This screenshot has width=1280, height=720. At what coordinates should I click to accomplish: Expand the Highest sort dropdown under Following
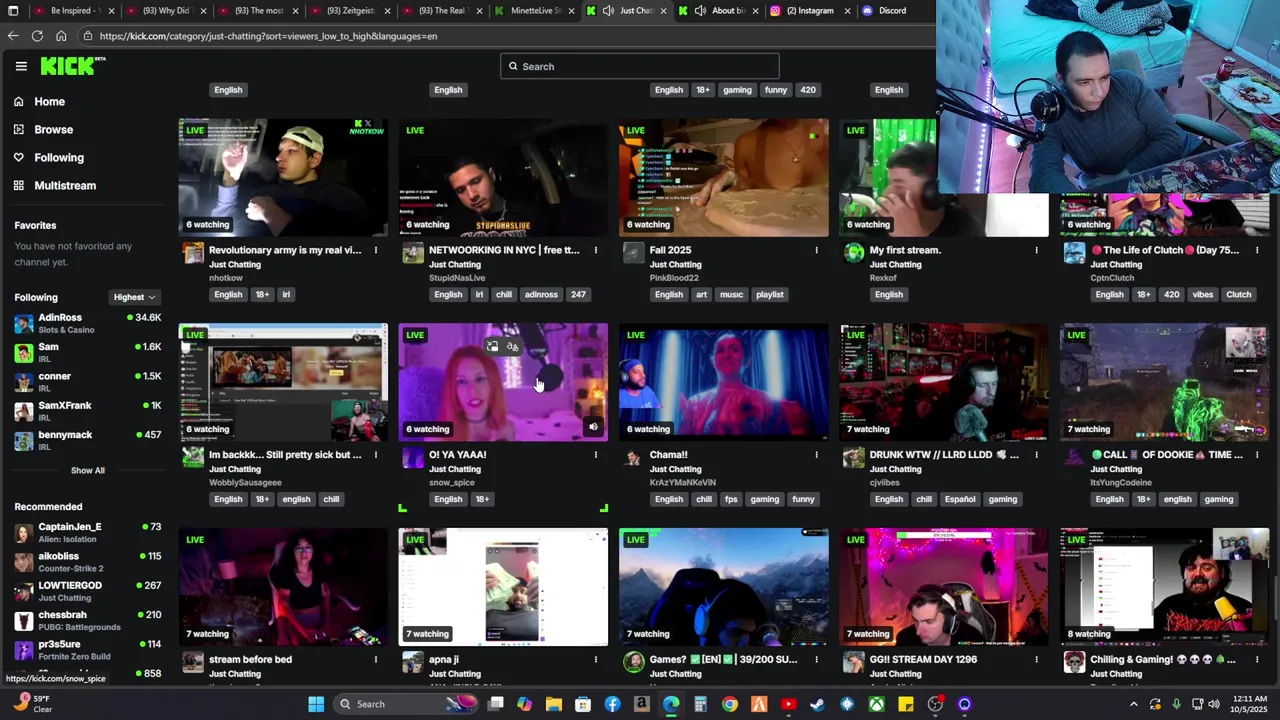pos(134,297)
